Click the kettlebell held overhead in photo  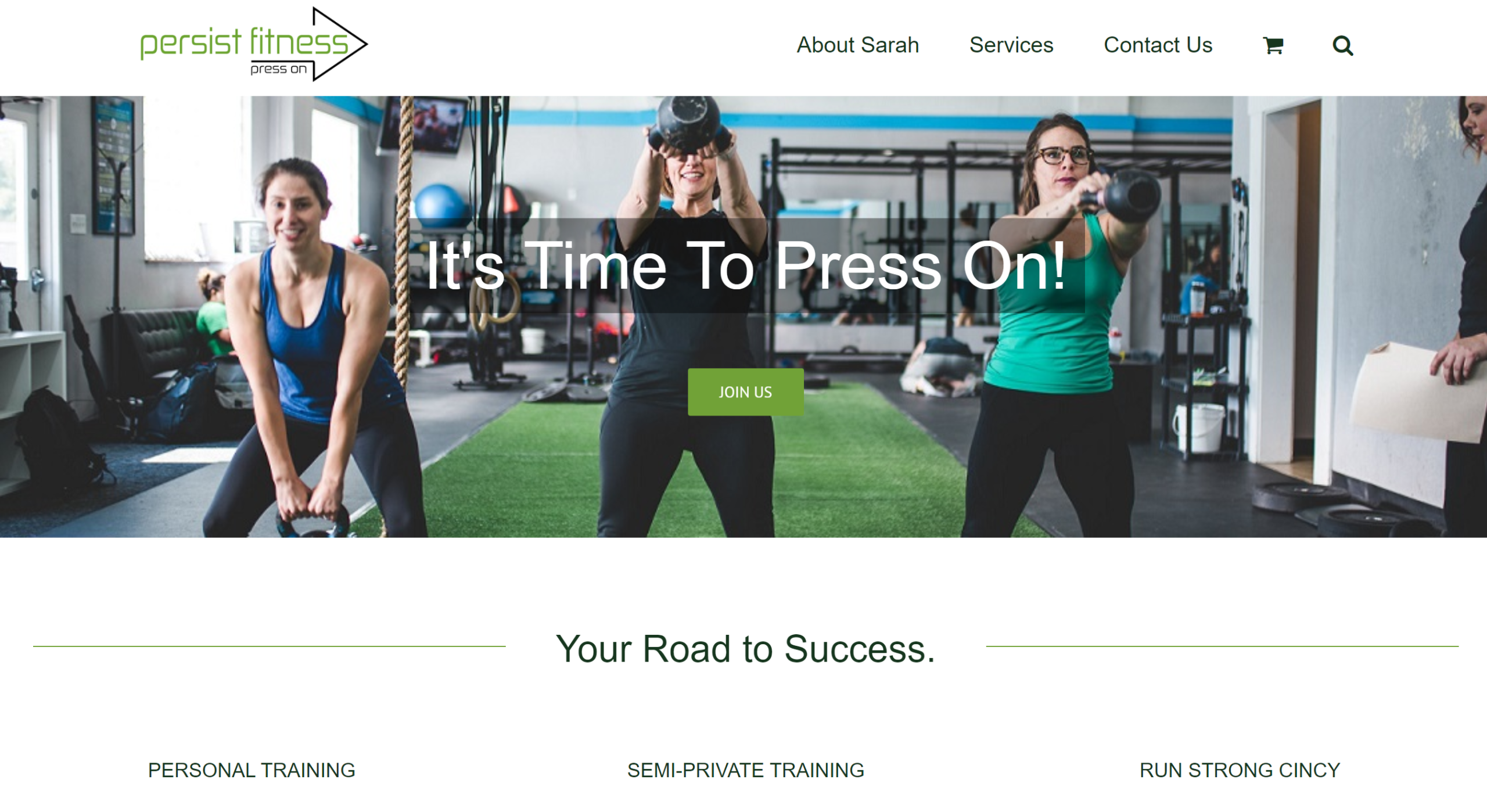[688, 123]
